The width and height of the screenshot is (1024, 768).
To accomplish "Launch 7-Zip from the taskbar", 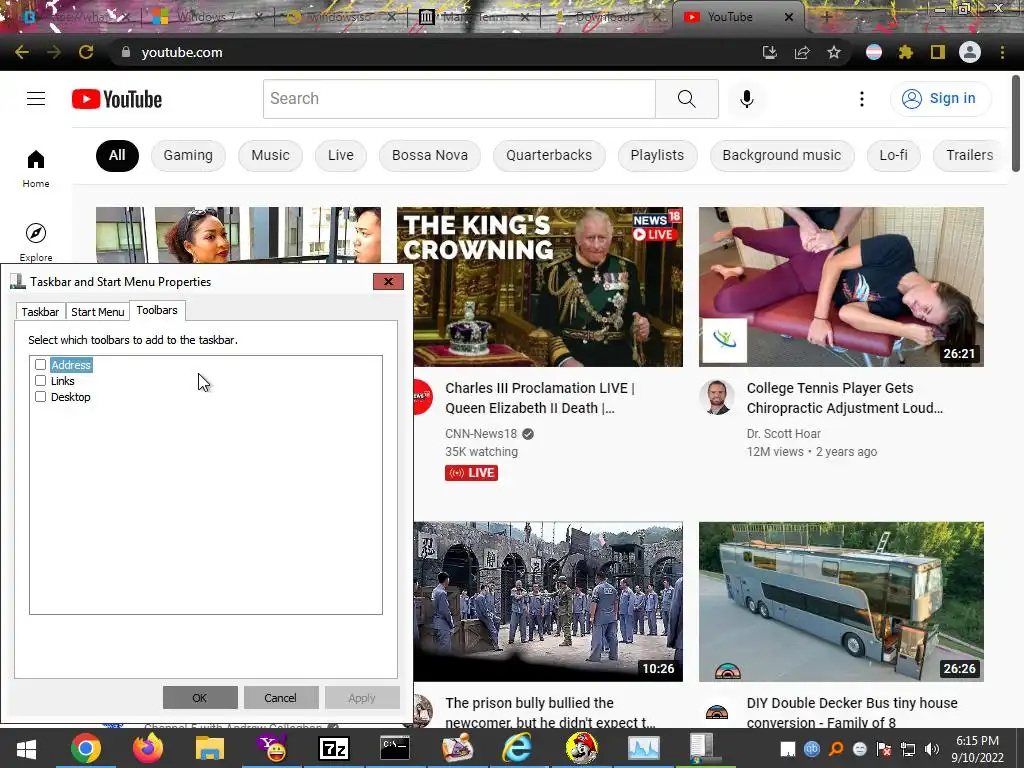I will click(334, 748).
